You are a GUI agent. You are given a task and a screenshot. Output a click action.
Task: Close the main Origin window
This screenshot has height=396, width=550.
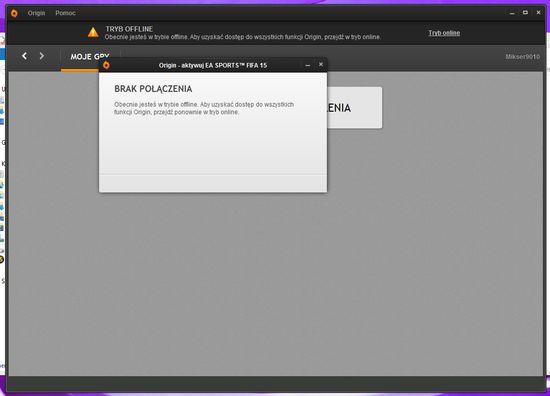538,13
